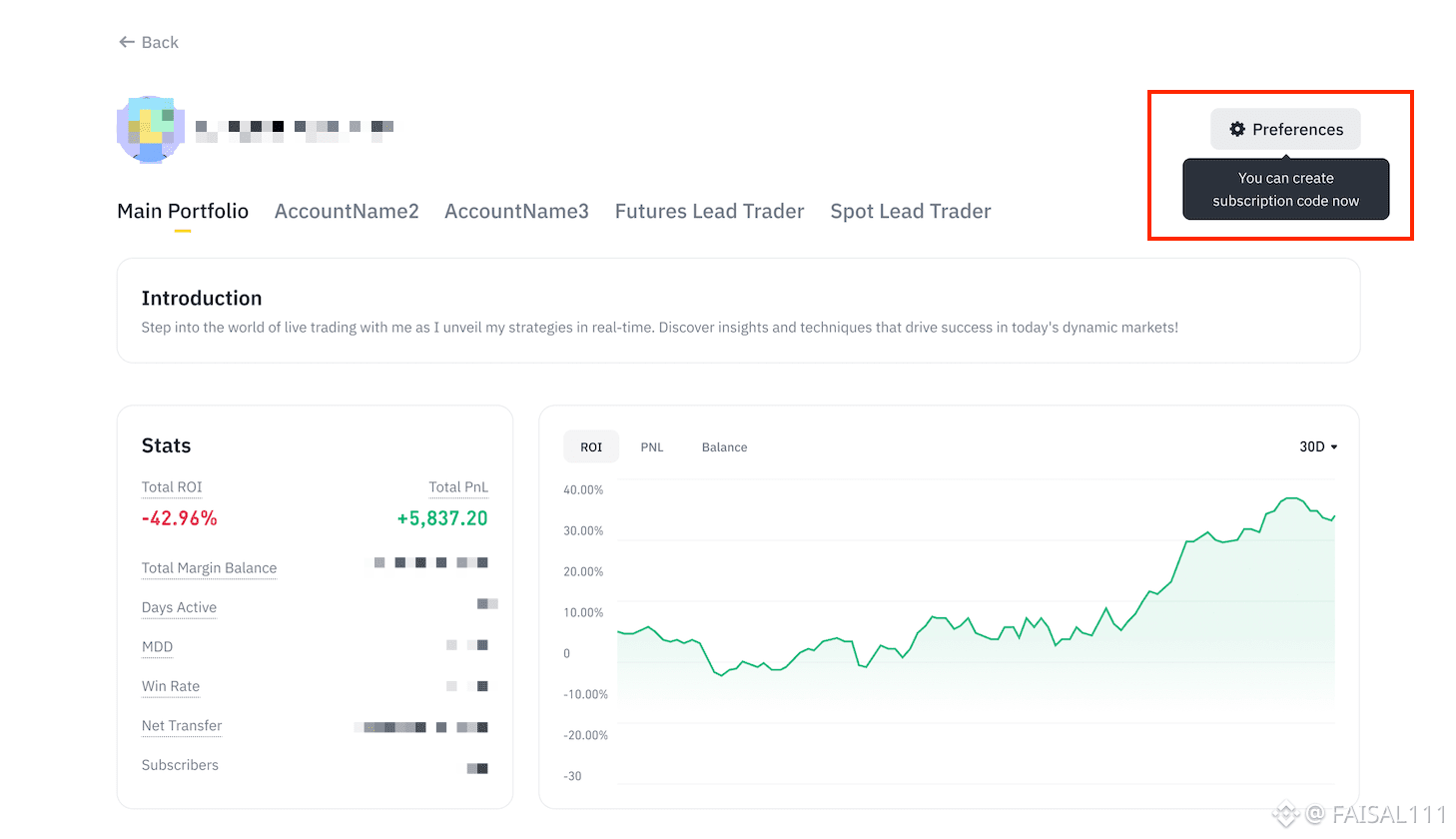The width and height of the screenshot is (1456, 839).
Task: Select the Main Portfolio tab
Action: (183, 211)
